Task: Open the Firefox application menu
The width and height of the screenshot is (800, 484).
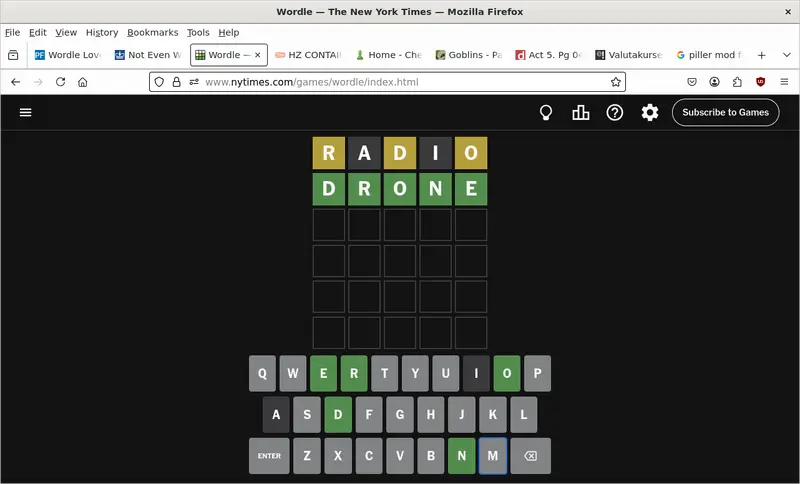Action: tap(784, 82)
